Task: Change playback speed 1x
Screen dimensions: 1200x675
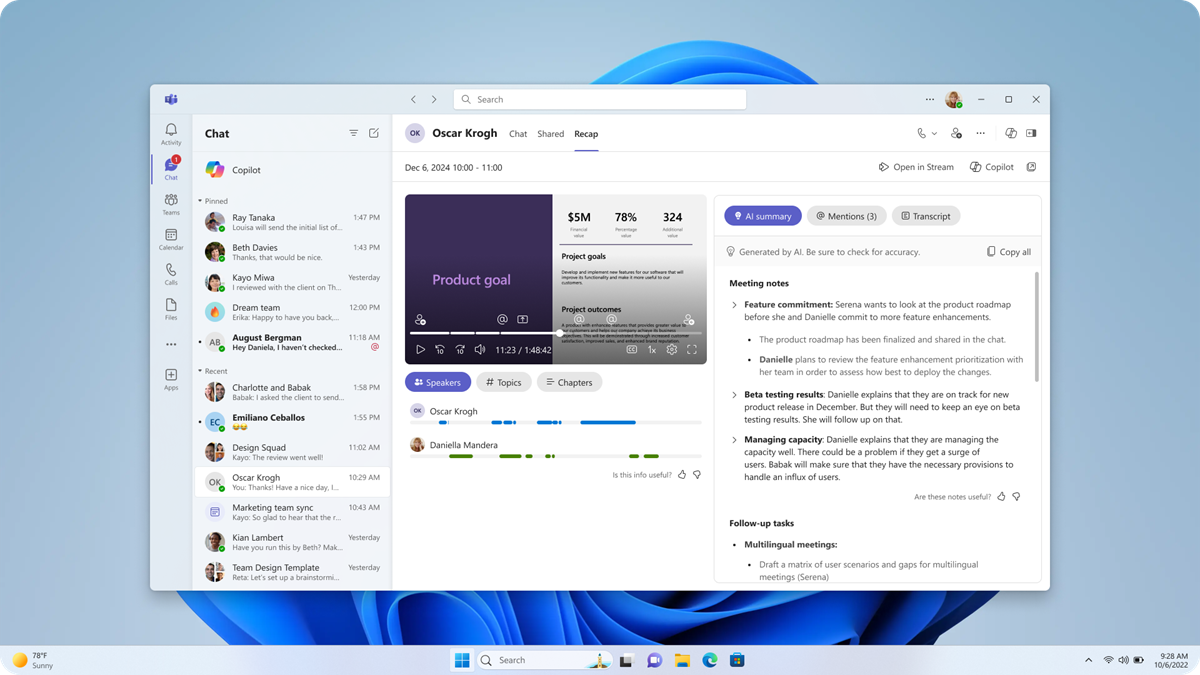Action: (652, 350)
